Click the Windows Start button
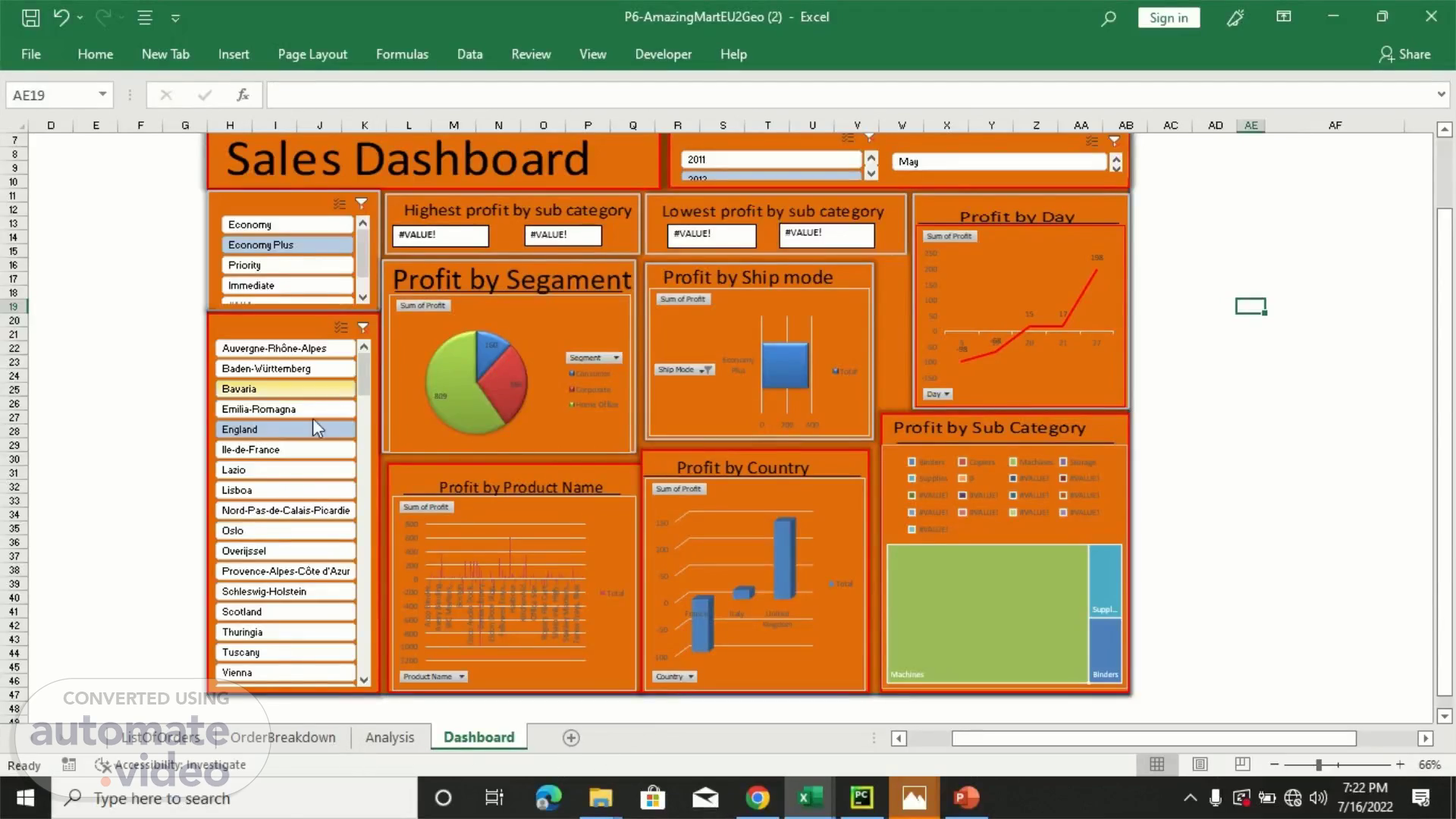1456x819 pixels. tap(25, 798)
